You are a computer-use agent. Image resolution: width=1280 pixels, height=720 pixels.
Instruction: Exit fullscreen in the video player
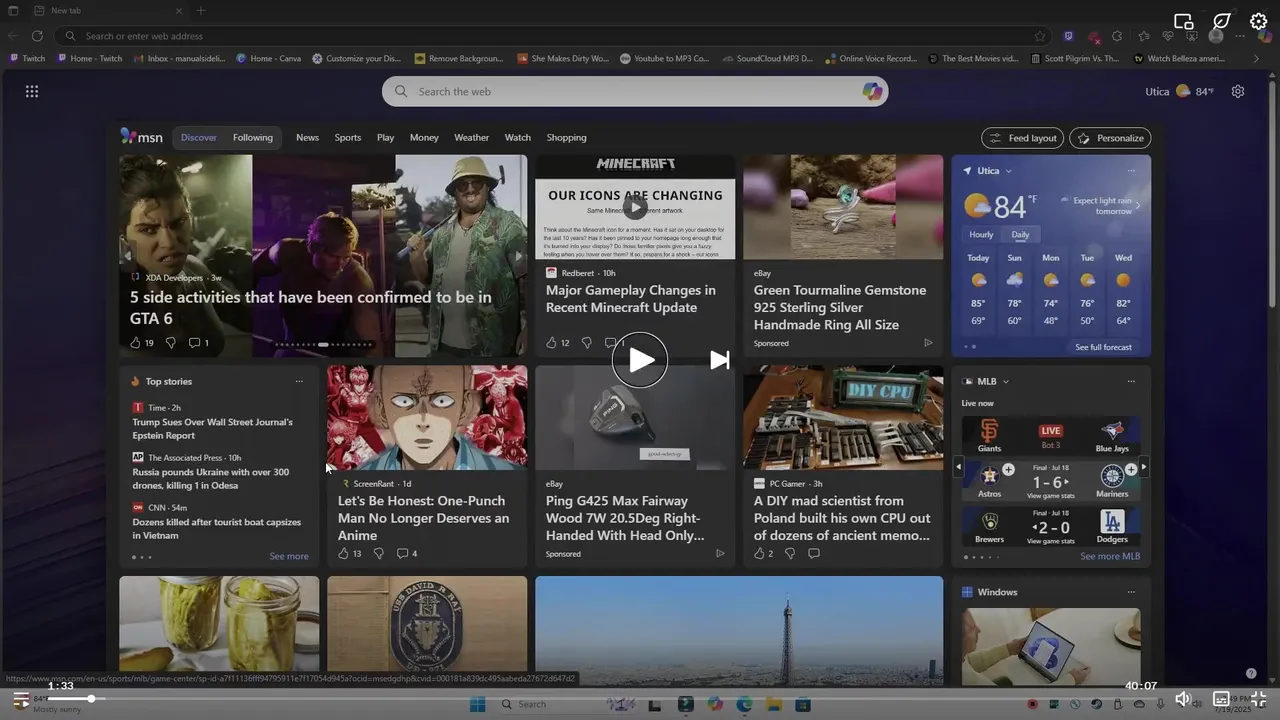point(1259,699)
